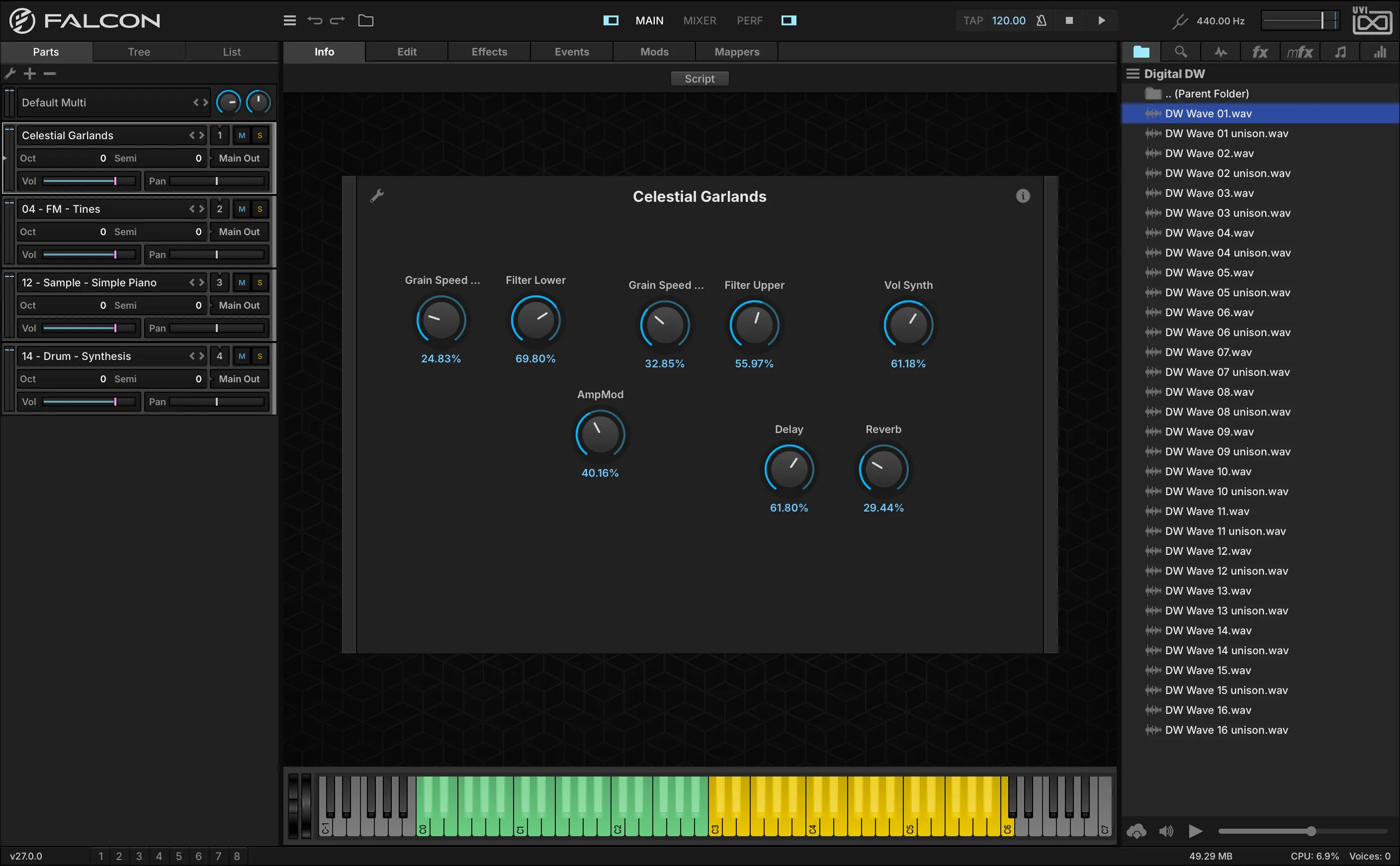Open Main Out dropdown for 12 - Sample part
1400x866 pixels.
(239, 305)
